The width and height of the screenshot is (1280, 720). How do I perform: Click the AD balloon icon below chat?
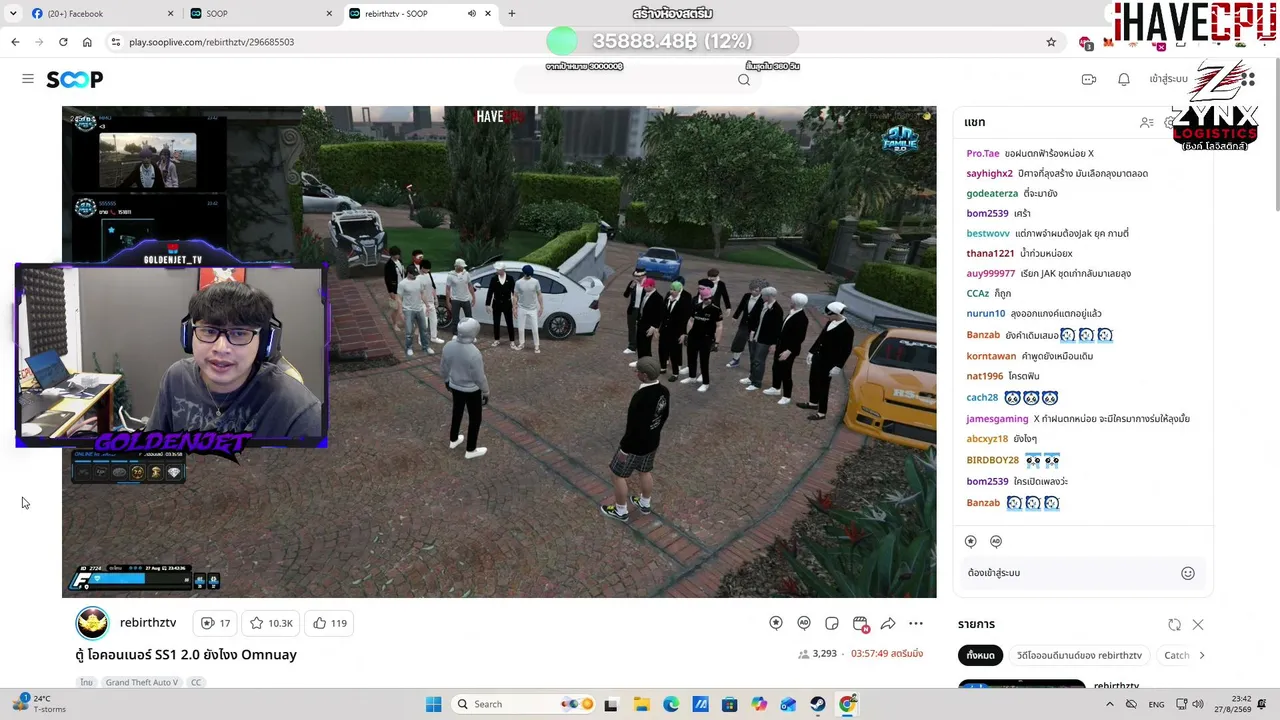tap(996, 541)
